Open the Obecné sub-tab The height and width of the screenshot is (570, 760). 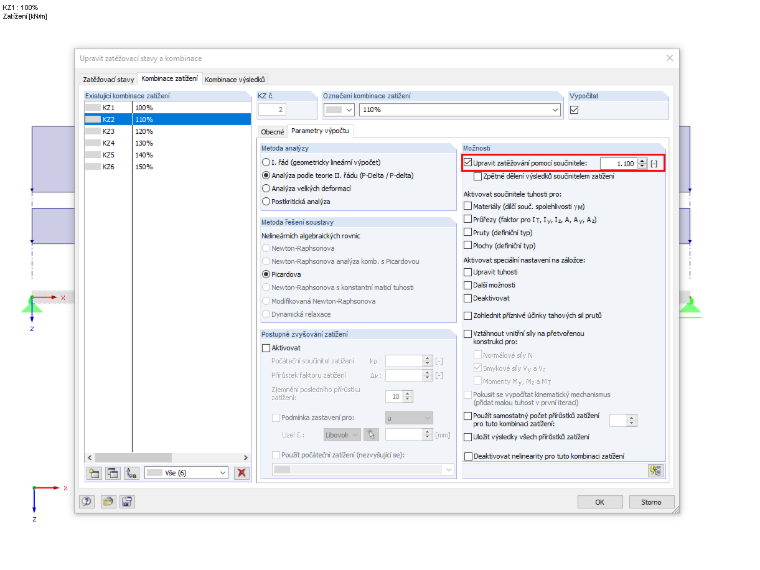coord(272,132)
